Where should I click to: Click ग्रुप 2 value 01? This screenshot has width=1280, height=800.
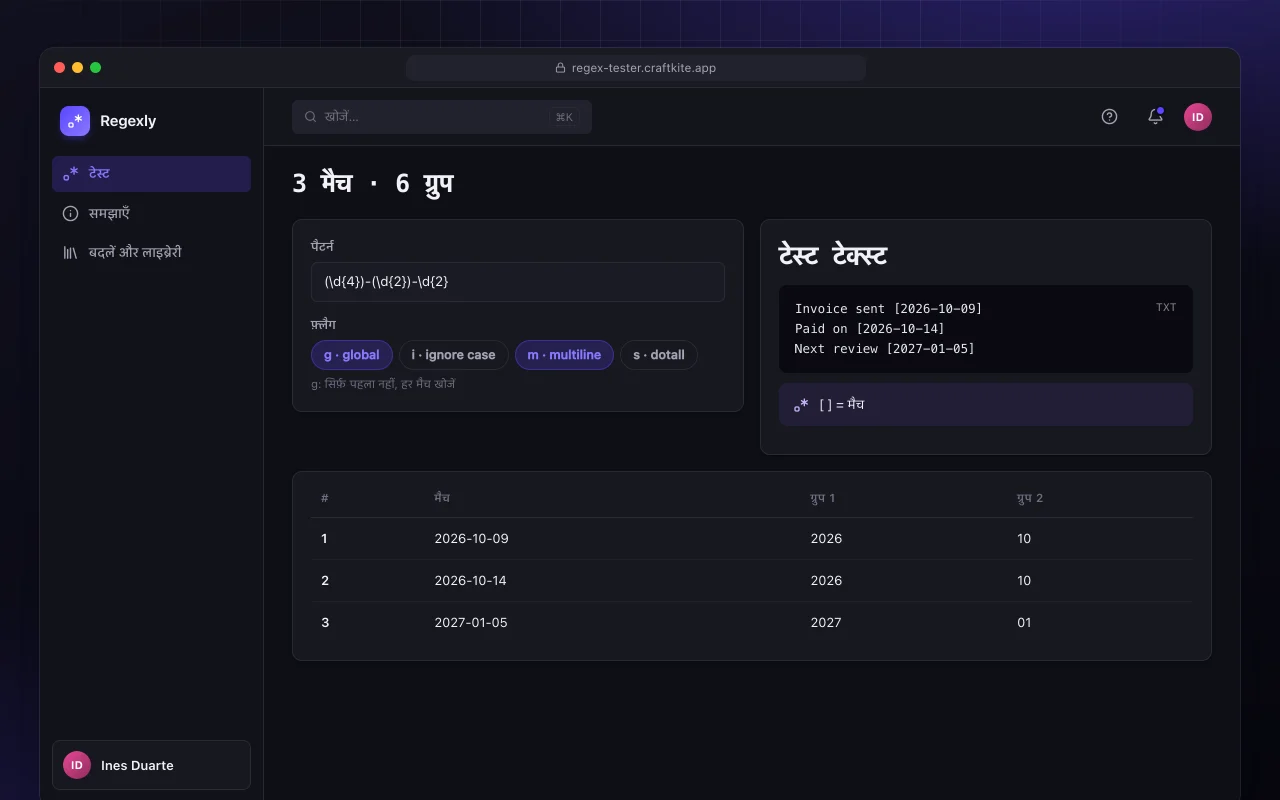tap(1024, 623)
